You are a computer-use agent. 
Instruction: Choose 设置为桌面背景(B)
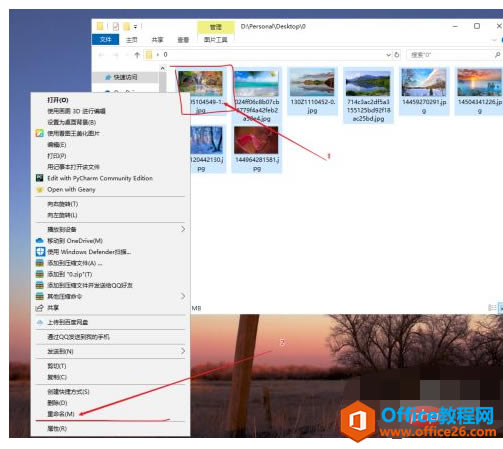point(72,122)
